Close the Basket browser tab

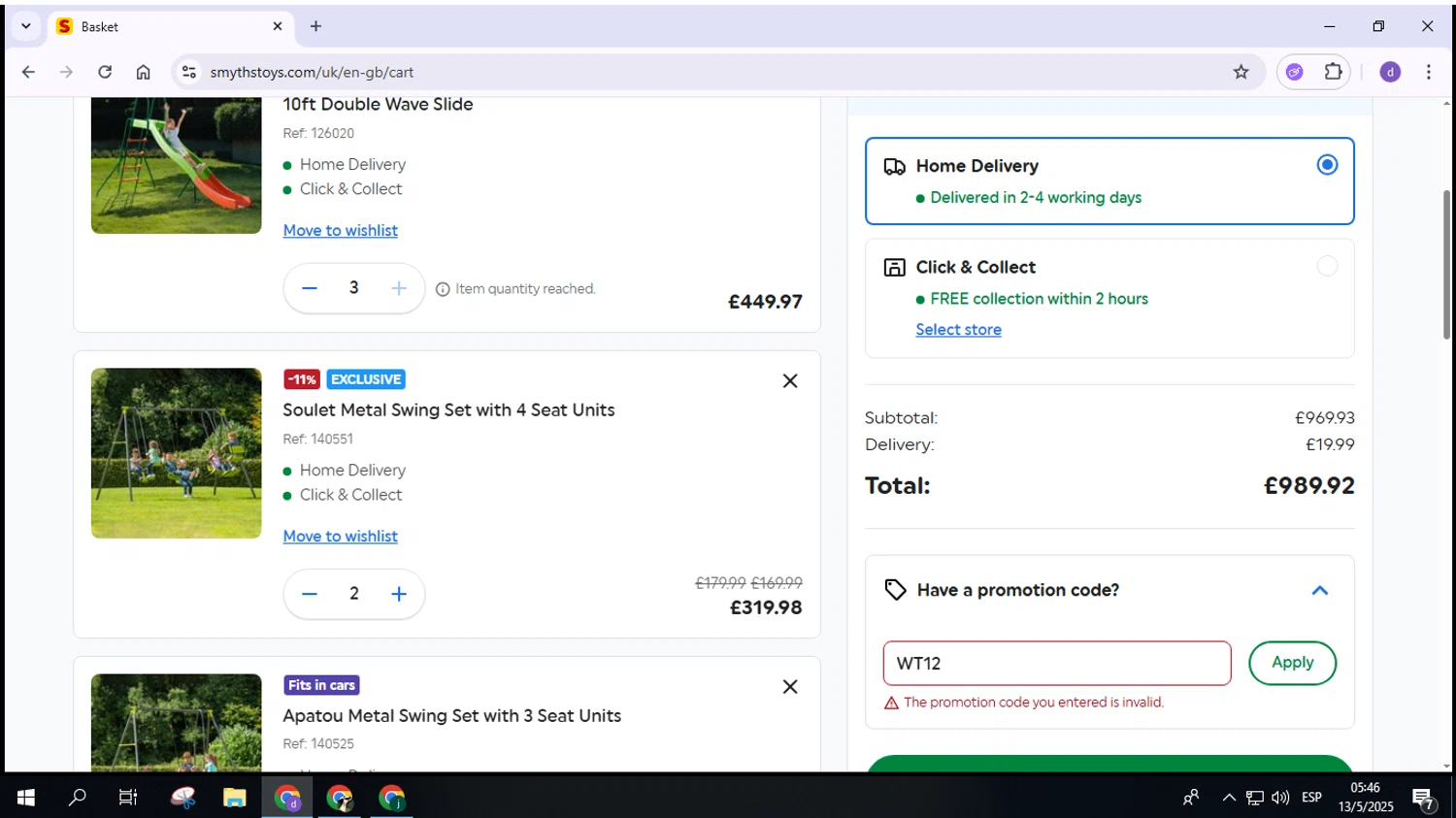click(x=277, y=26)
